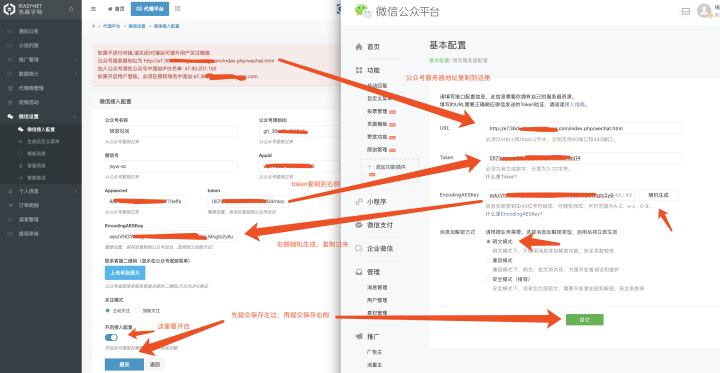Click the 微信支付 icon in sidebar
The height and width of the screenshot is (373, 720).
[360, 225]
